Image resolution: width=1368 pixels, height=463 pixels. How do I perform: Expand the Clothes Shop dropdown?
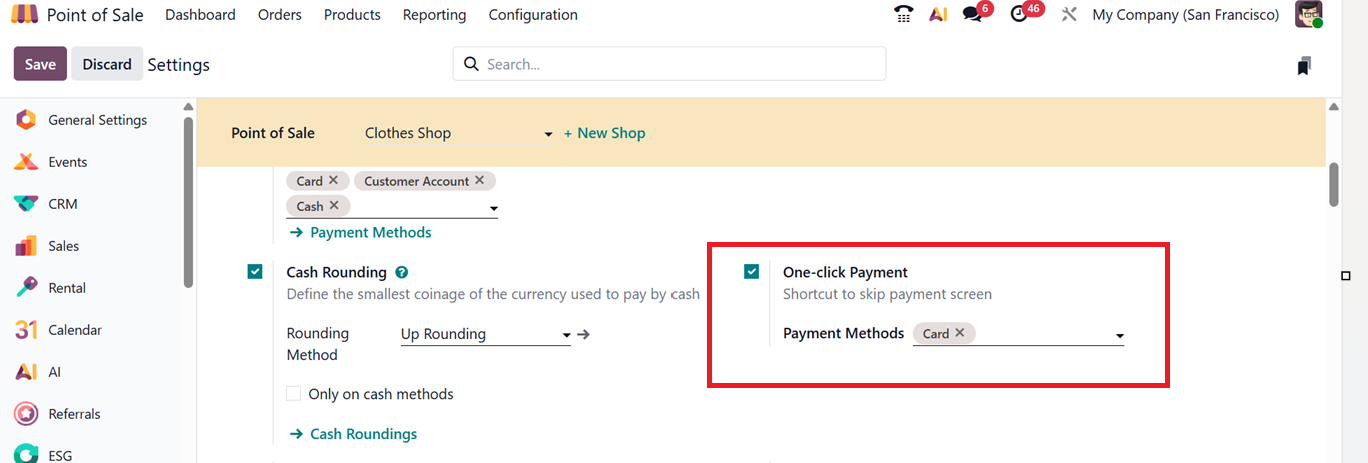[548, 134]
